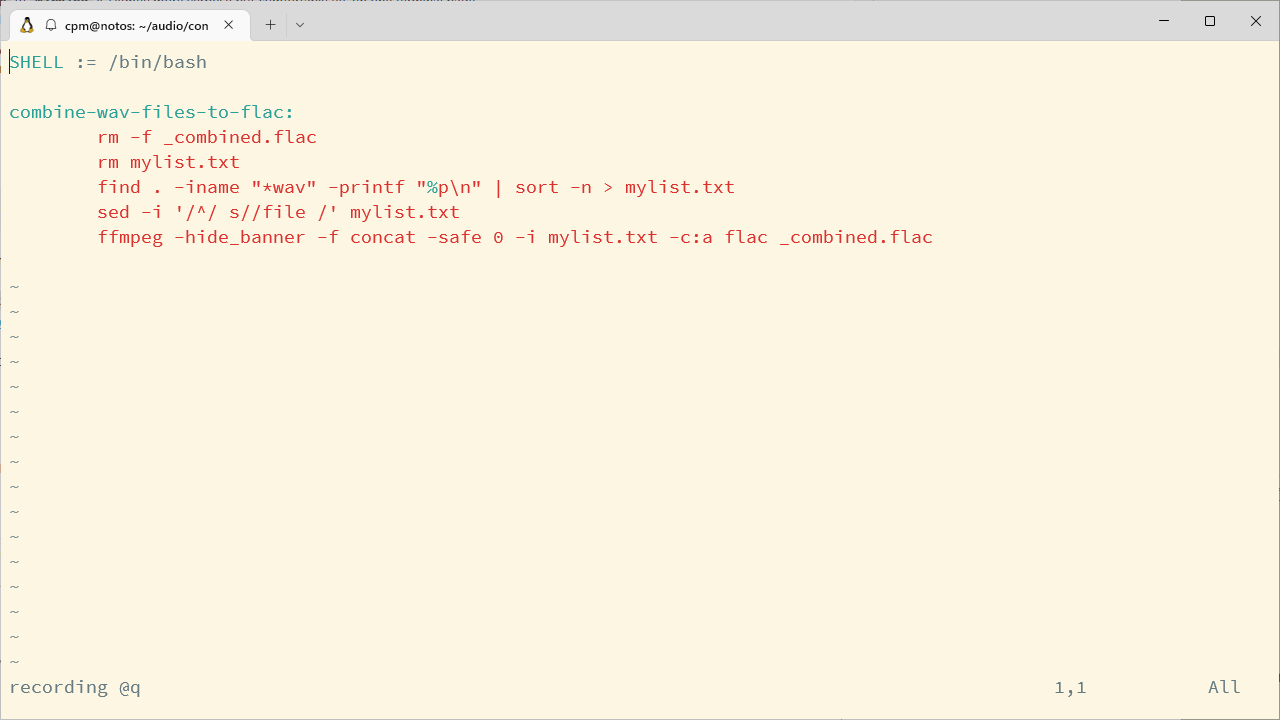Maximize the terminal window
This screenshot has width=1280, height=720.
point(1210,21)
